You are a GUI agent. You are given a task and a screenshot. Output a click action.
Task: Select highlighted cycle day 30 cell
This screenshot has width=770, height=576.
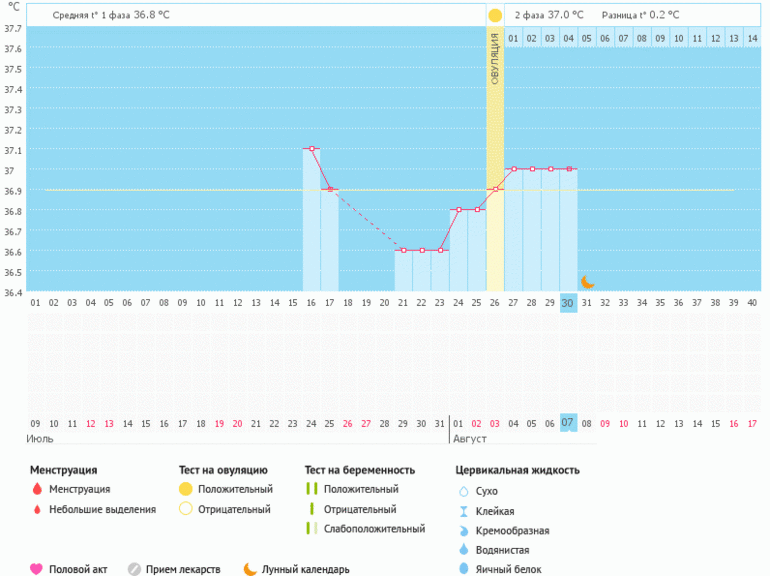(x=568, y=303)
